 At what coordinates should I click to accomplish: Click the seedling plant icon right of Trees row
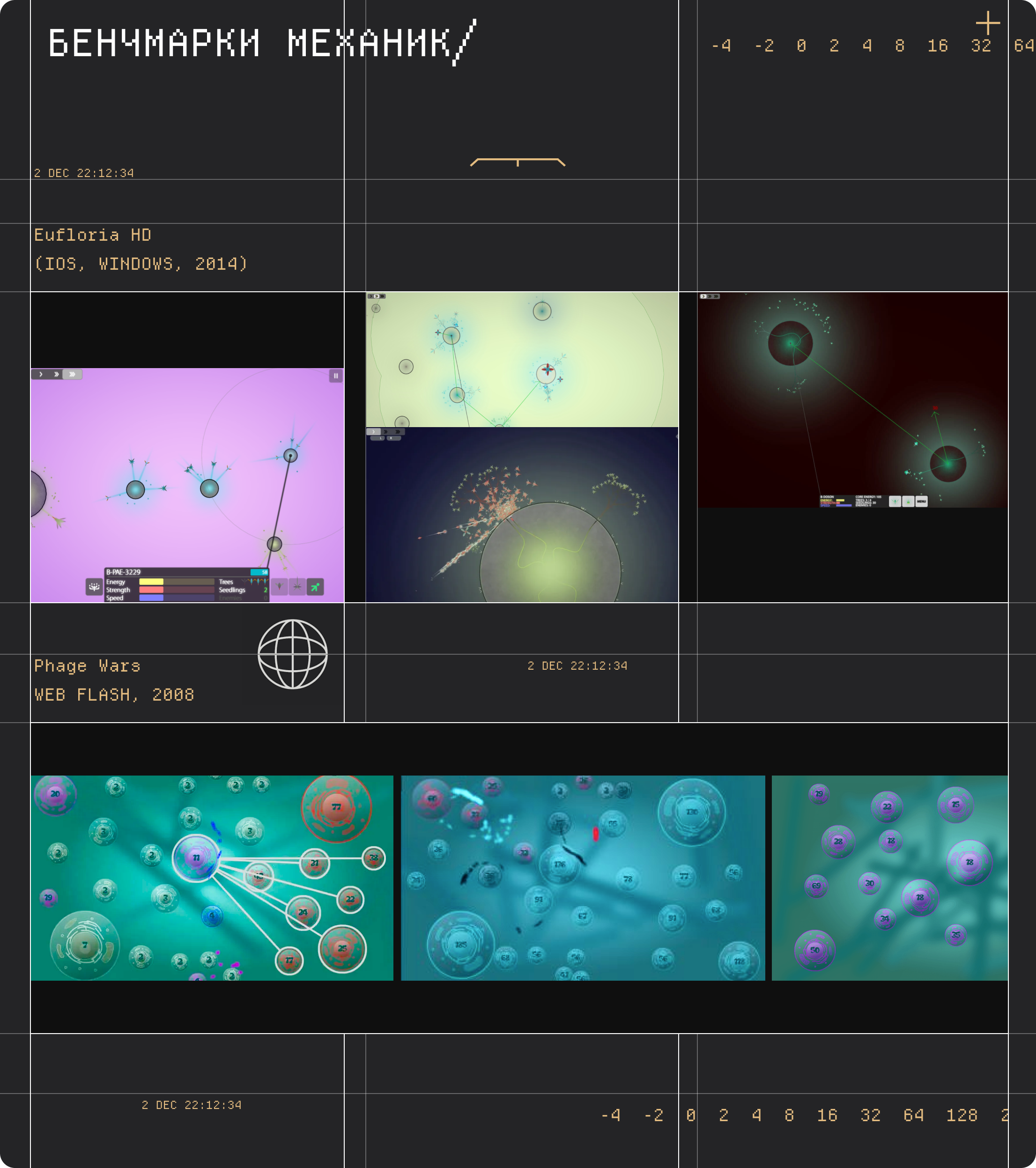(280, 586)
